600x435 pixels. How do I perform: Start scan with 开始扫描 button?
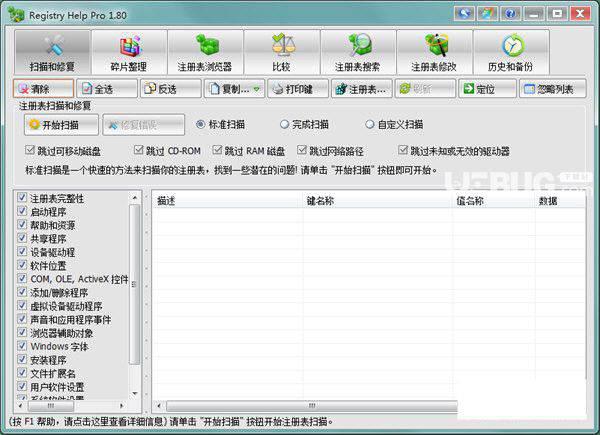pos(61,125)
